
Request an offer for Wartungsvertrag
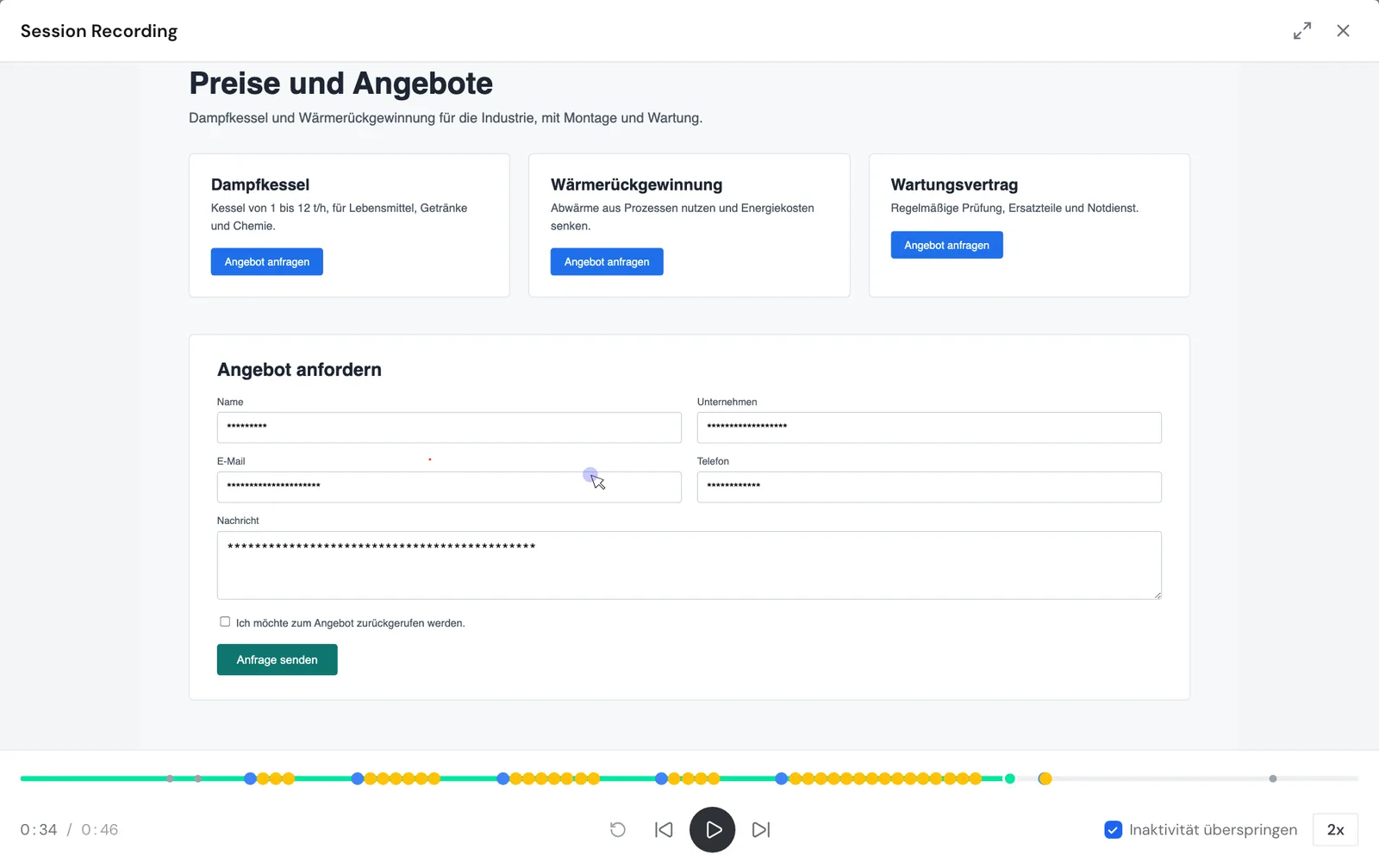946,245
